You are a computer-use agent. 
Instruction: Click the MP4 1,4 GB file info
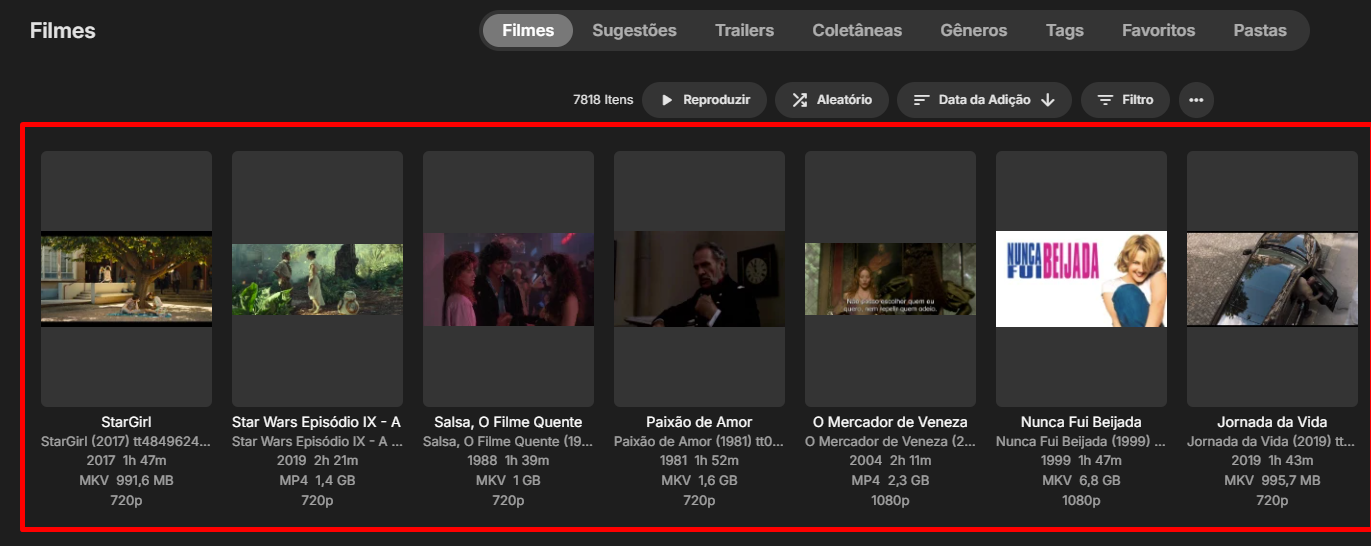[x=317, y=481]
